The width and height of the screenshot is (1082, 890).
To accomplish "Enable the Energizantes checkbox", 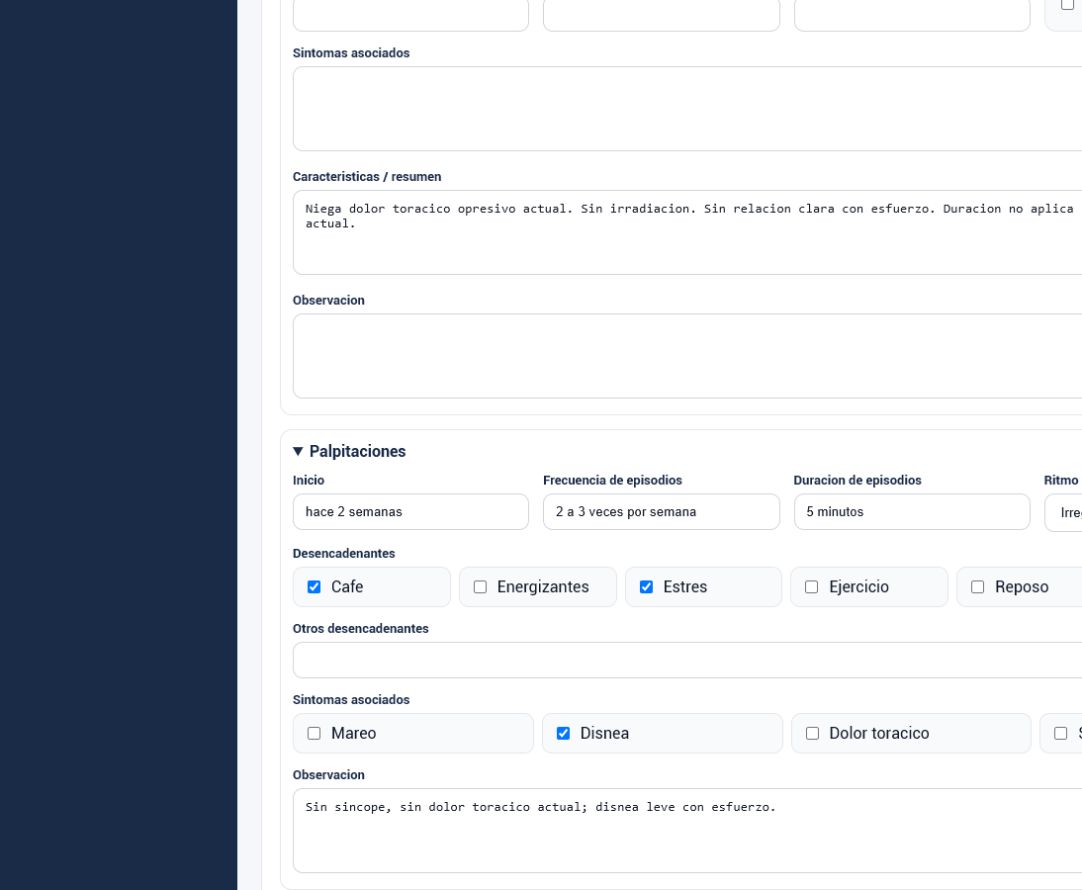I will coord(480,587).
